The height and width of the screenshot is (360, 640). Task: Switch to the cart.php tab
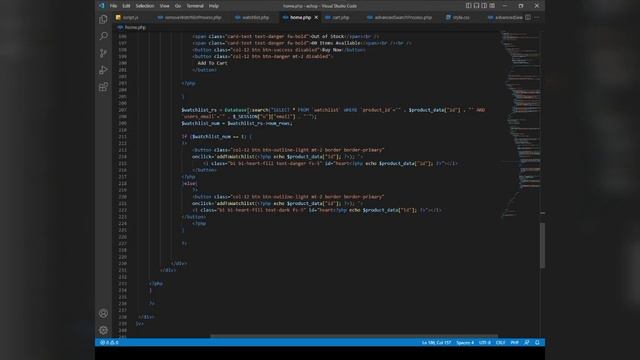pos(340,18)
